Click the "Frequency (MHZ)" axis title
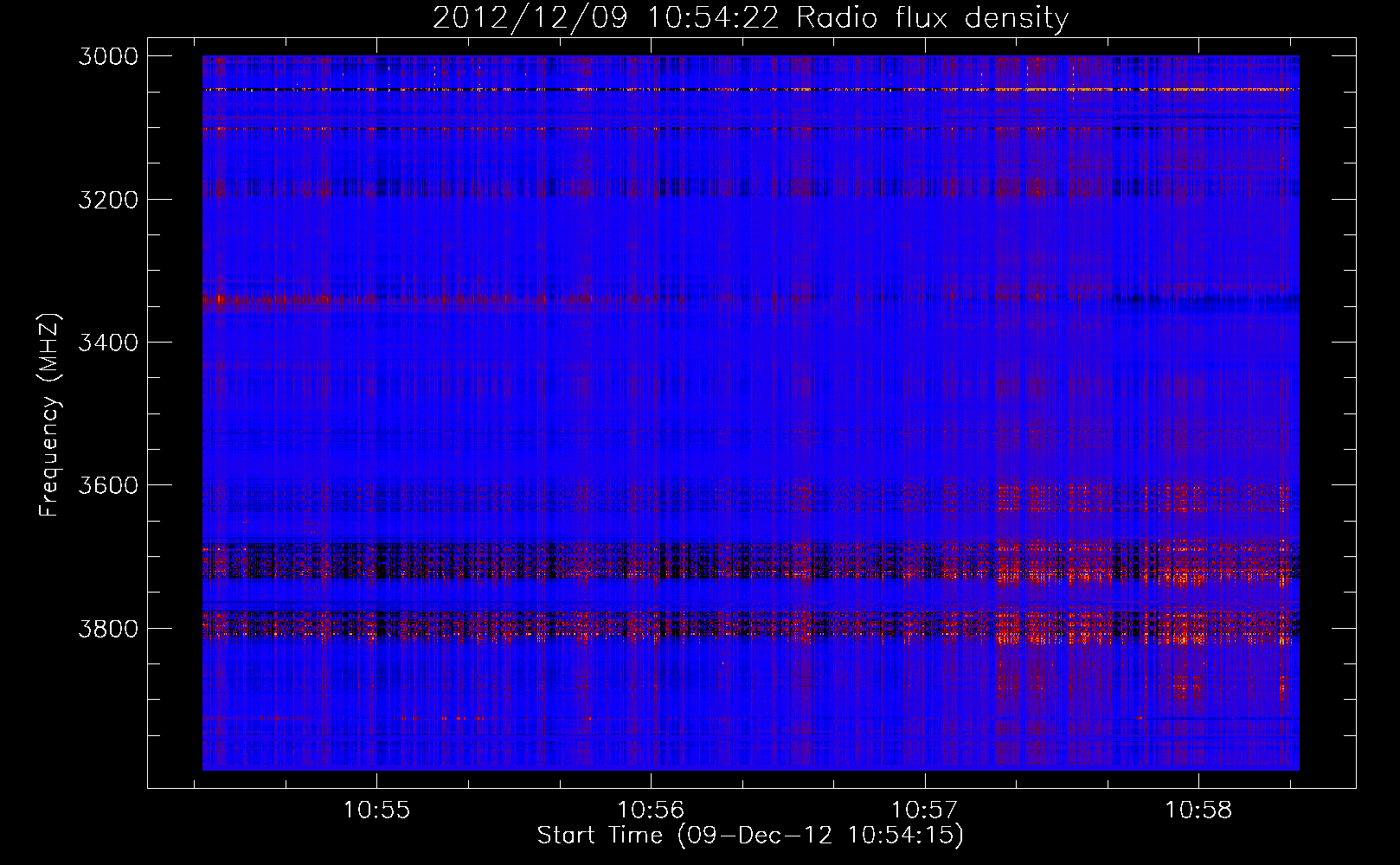Viewport: 1400px width, 865px height. pos(49,414)
